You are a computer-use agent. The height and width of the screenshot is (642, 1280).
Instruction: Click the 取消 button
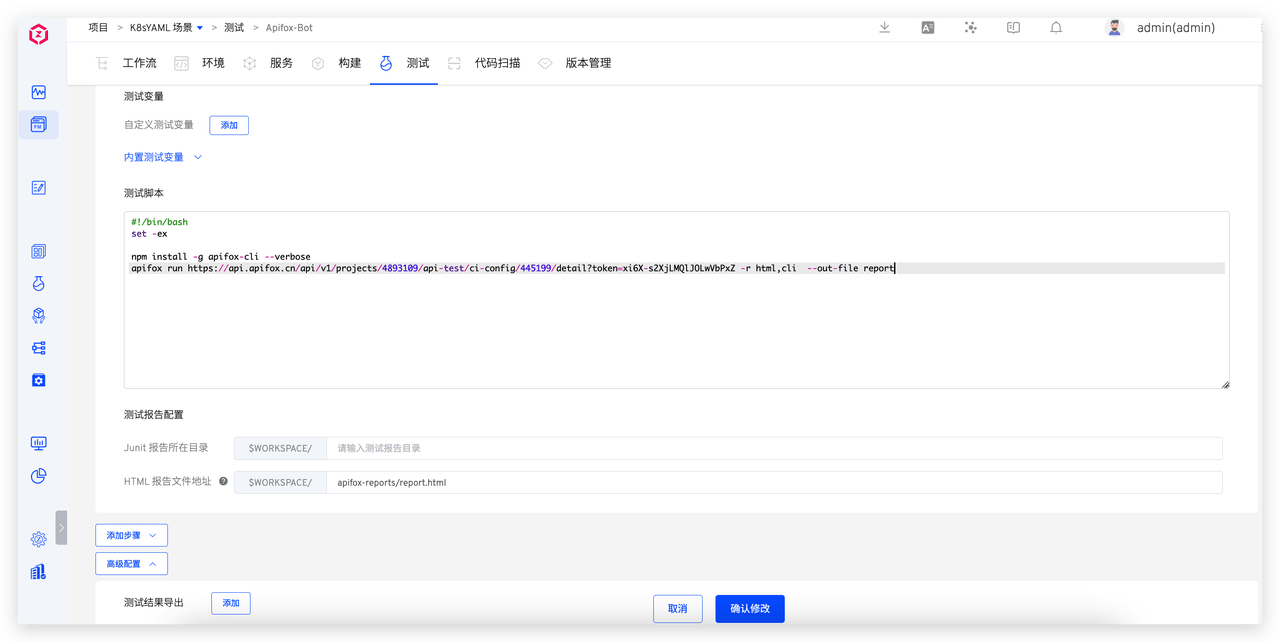677,608
